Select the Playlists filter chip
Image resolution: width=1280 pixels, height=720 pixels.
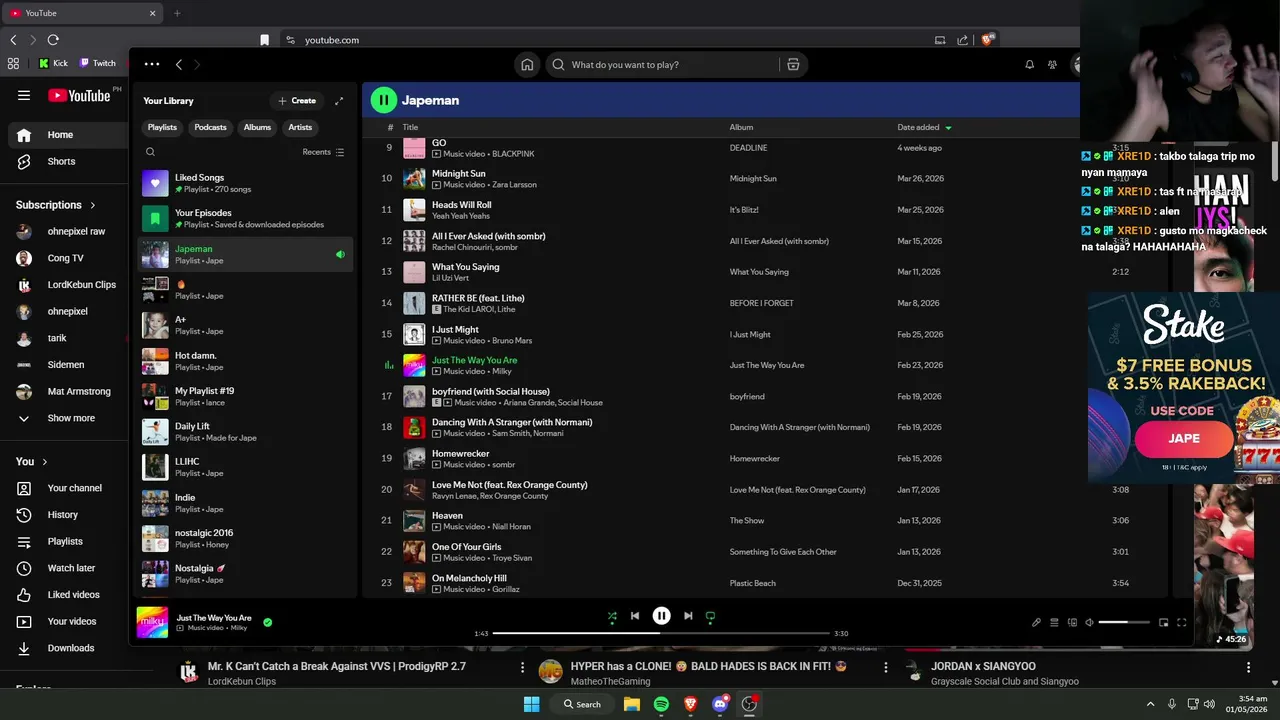click(x=162, y=127)
